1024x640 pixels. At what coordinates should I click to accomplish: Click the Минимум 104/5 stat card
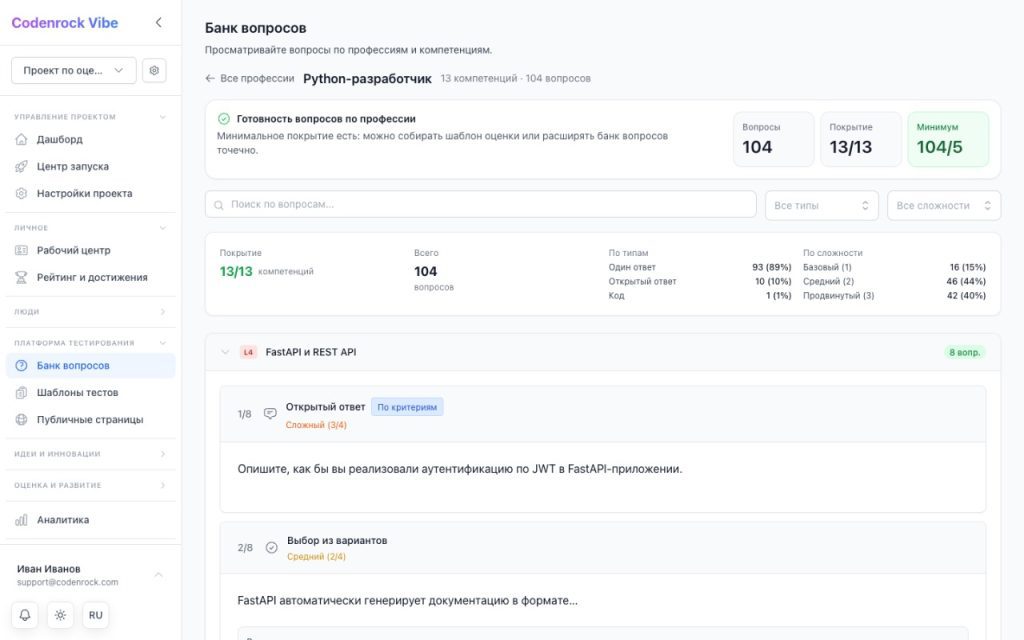(948, 139)
